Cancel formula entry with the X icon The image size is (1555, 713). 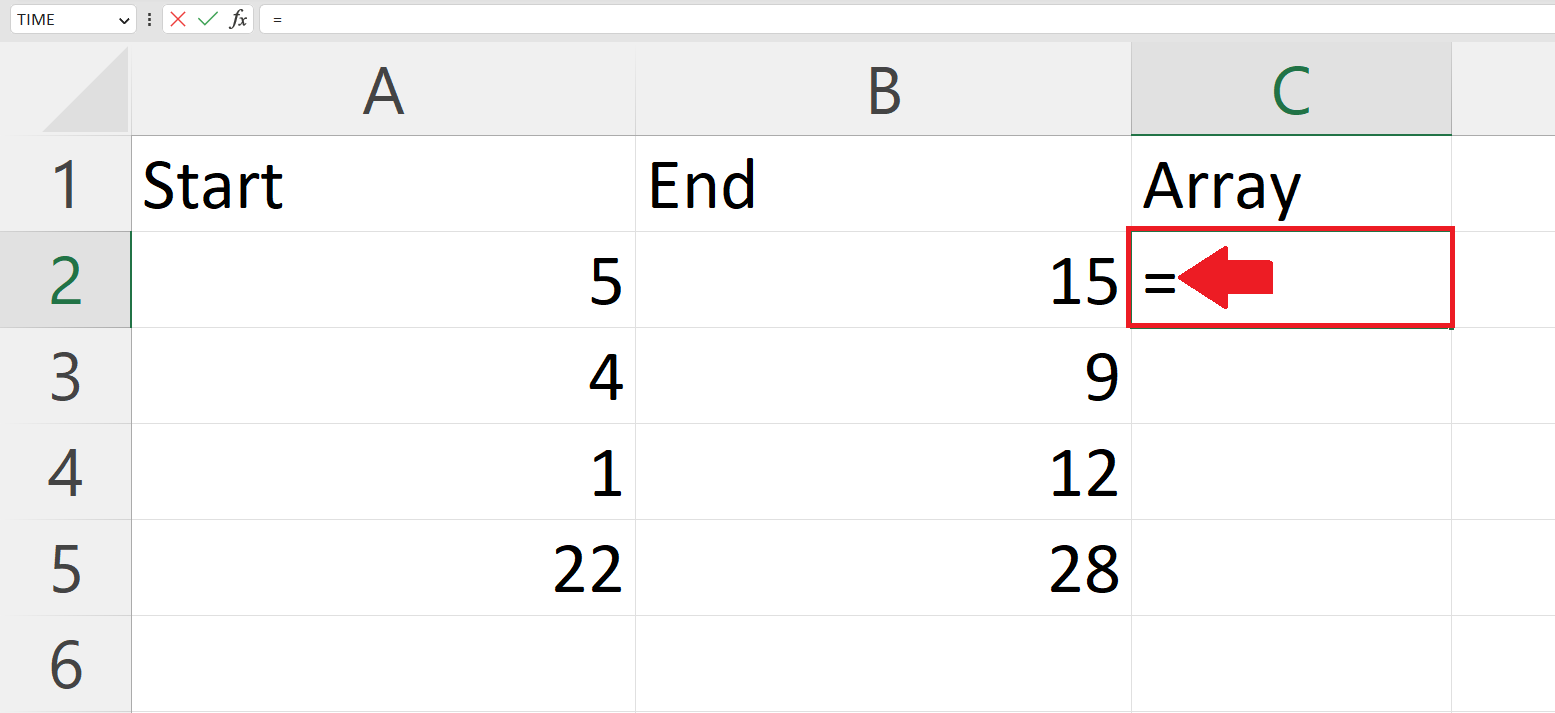click(178, 19)
